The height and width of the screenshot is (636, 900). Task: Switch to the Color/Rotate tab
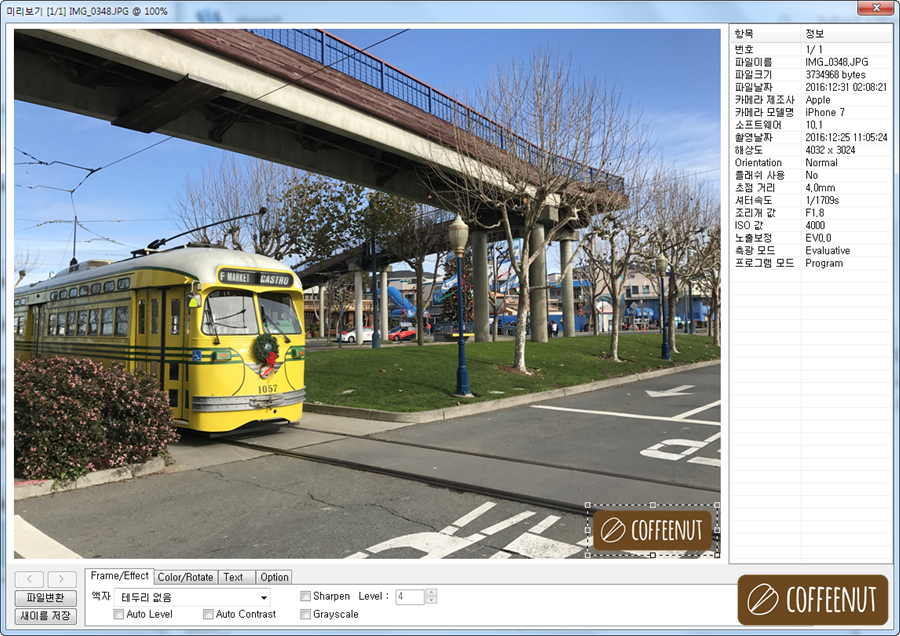185,577
